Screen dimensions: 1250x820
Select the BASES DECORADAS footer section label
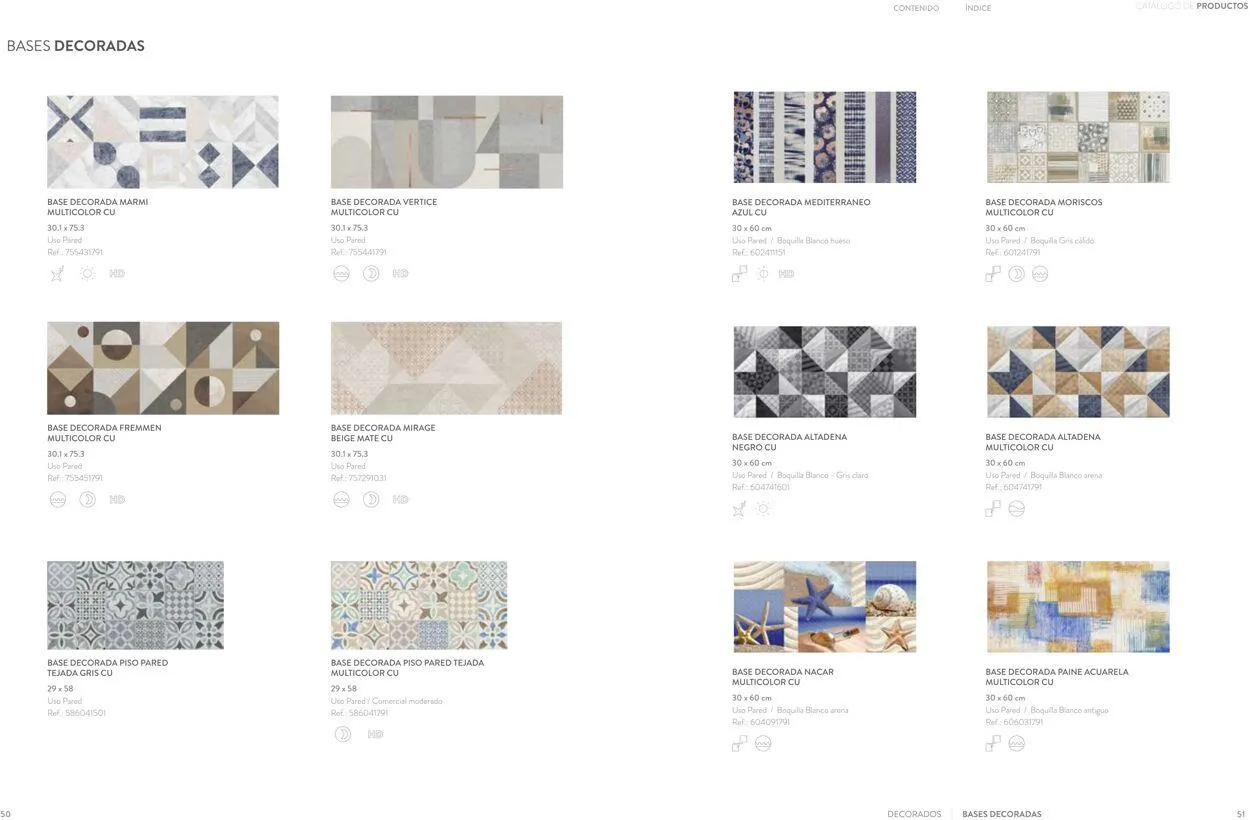[x=1002, y=814]
